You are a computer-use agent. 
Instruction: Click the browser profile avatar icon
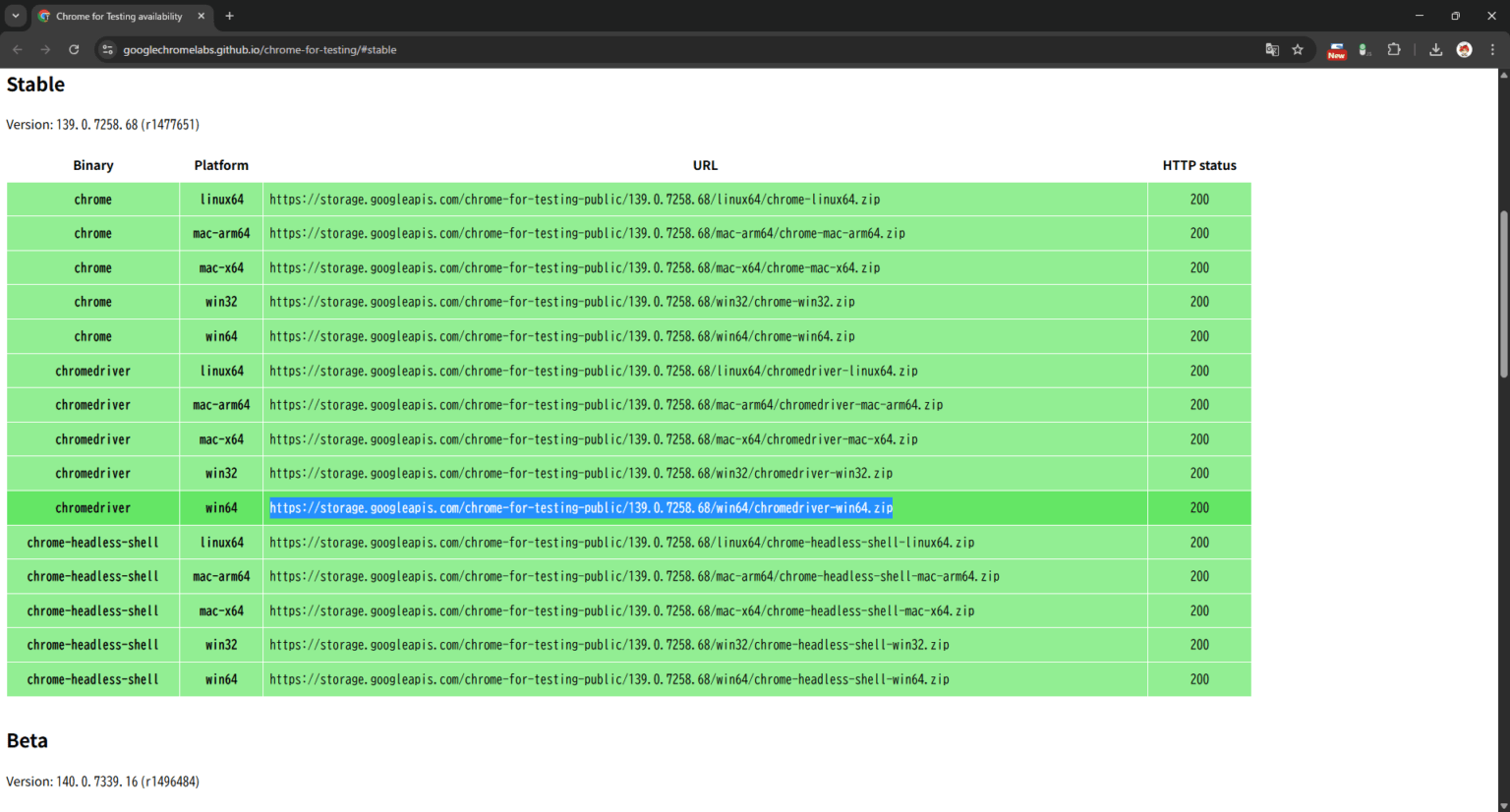[1464, 49]
